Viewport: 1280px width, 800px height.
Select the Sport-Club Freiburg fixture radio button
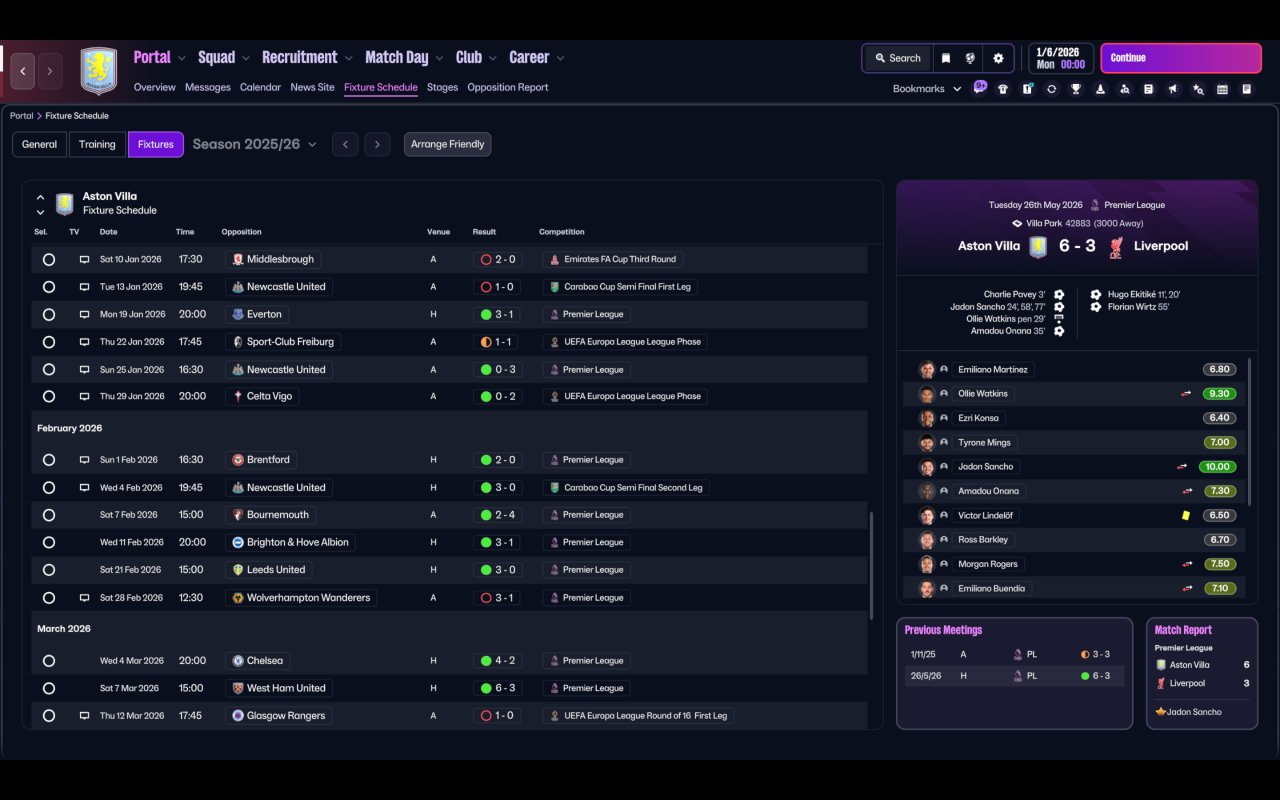[49, 342]
